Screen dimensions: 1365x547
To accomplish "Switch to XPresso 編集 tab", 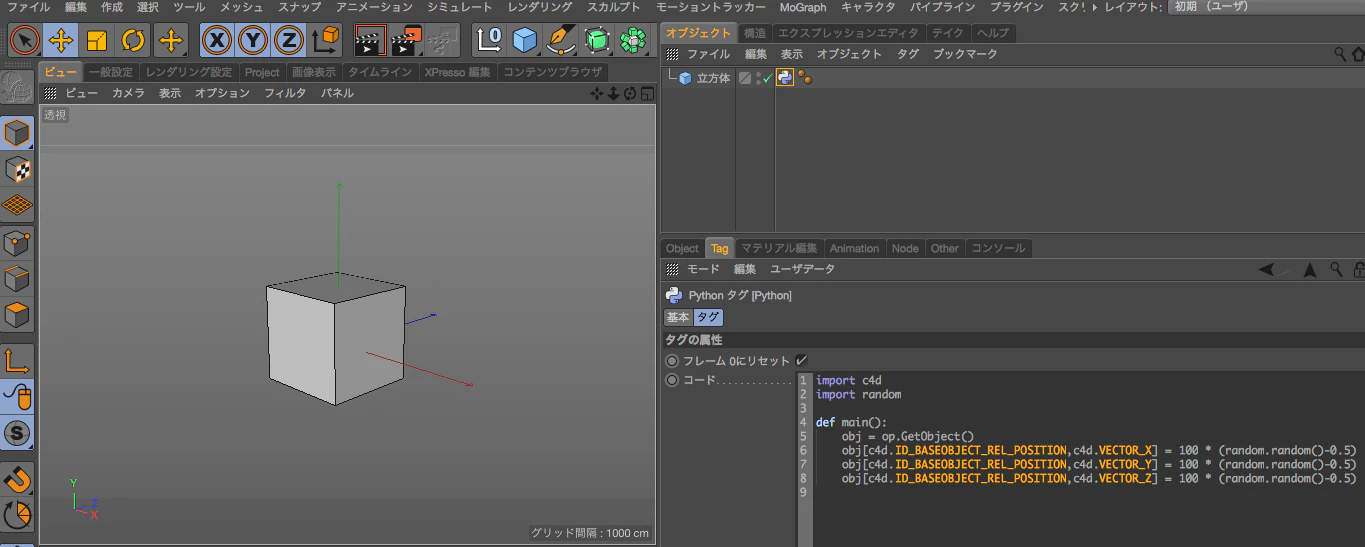I will point(457,72).
